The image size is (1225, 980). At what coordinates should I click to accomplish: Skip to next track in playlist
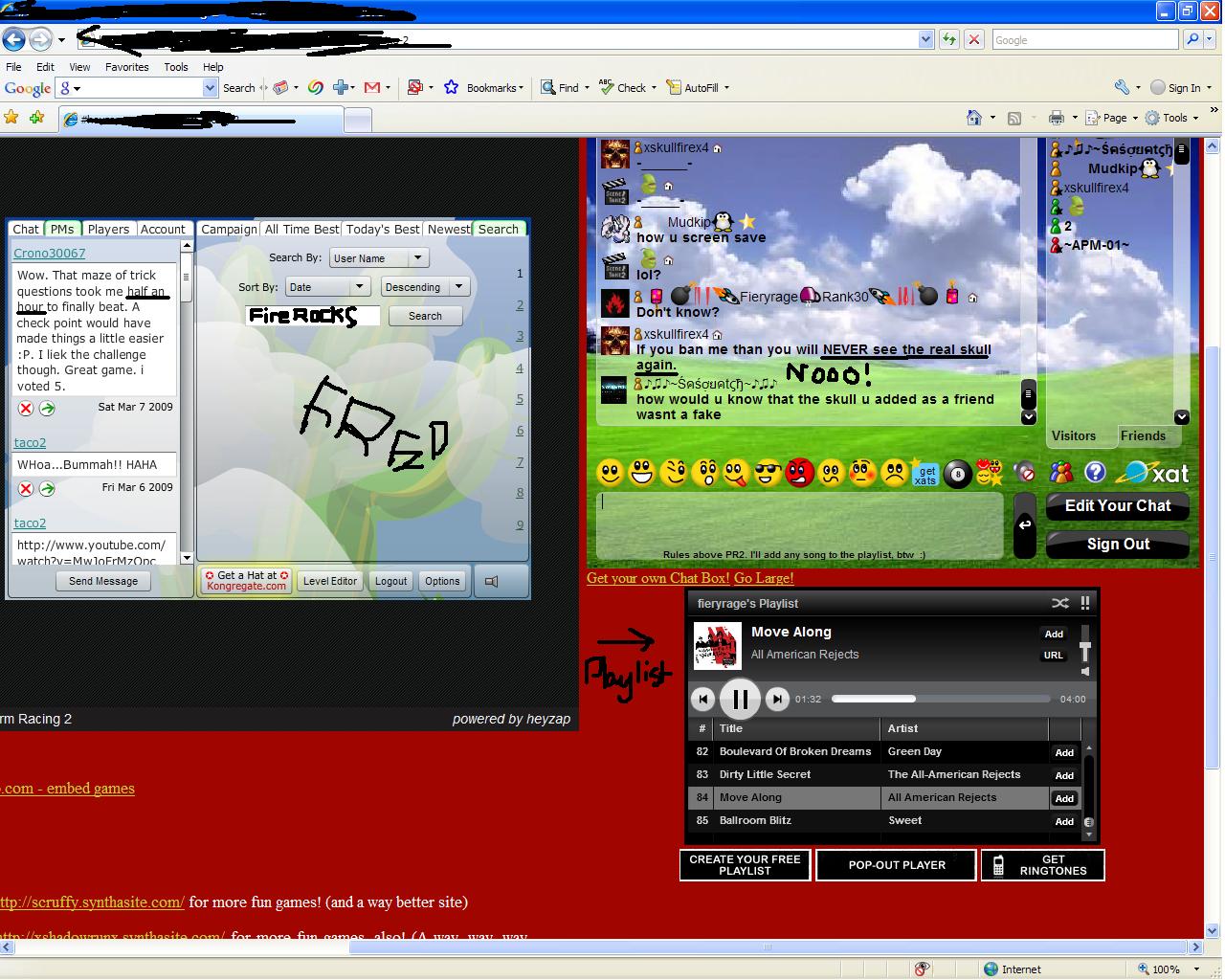pos(778,699)
